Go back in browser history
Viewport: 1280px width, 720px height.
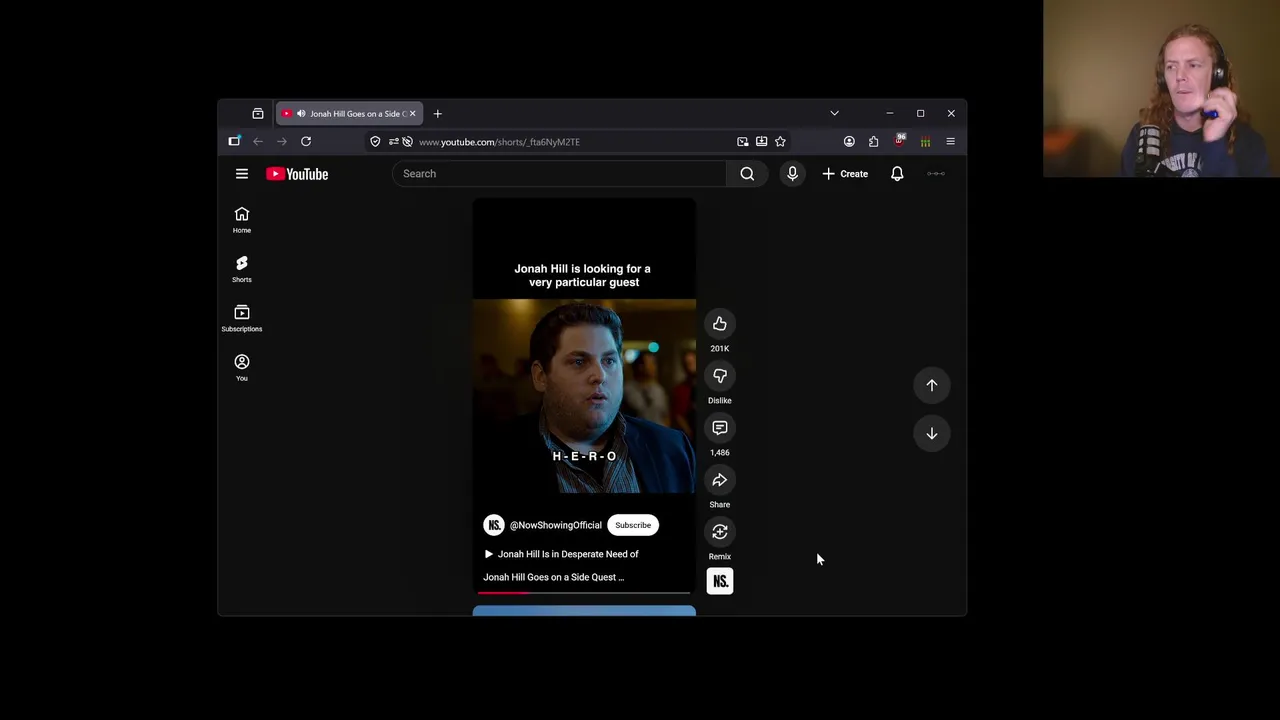point(258,142)
